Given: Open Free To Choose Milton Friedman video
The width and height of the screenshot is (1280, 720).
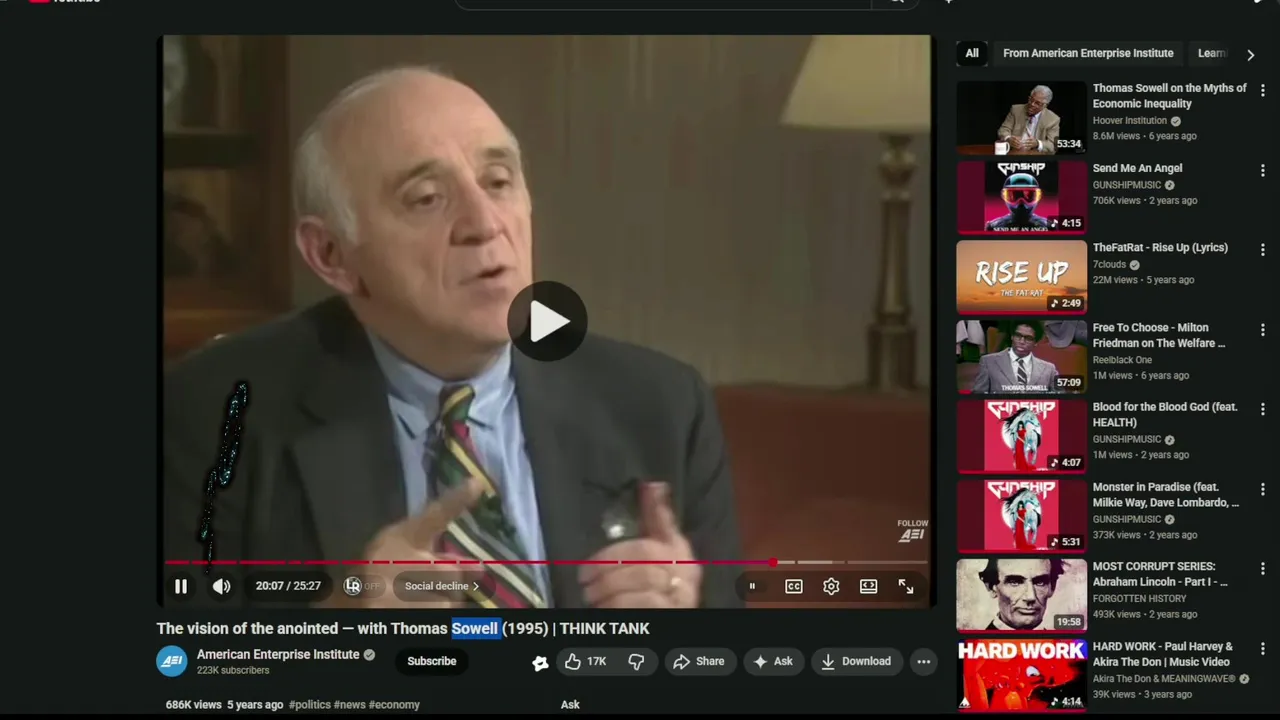Looking at the screenshot, I should click(1159, 335).
